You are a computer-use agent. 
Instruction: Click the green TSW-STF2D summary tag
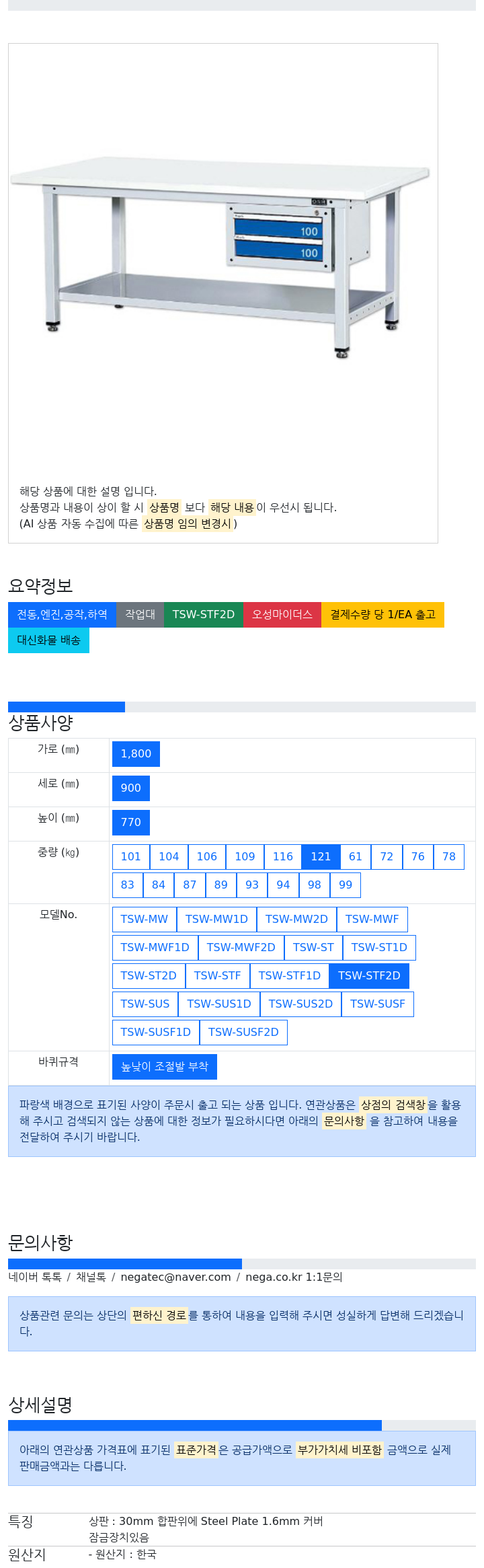[203, 615]
